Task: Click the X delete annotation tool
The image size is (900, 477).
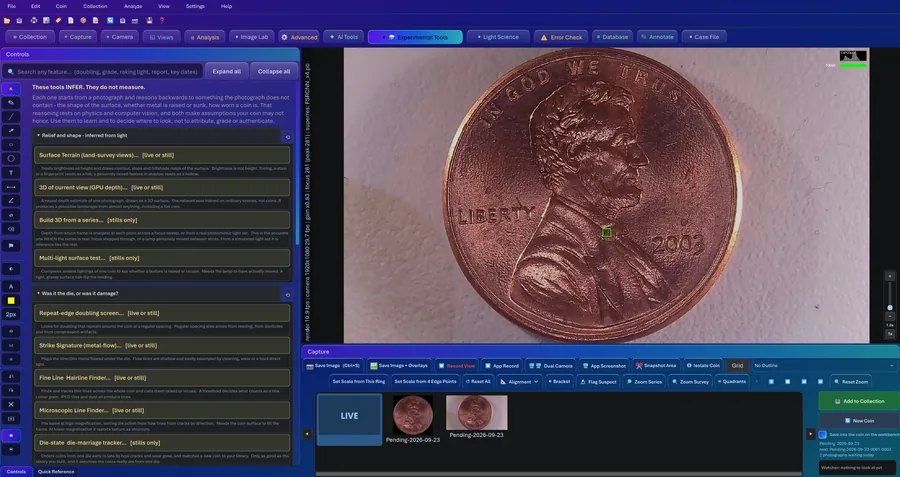Action: point(11,405)
